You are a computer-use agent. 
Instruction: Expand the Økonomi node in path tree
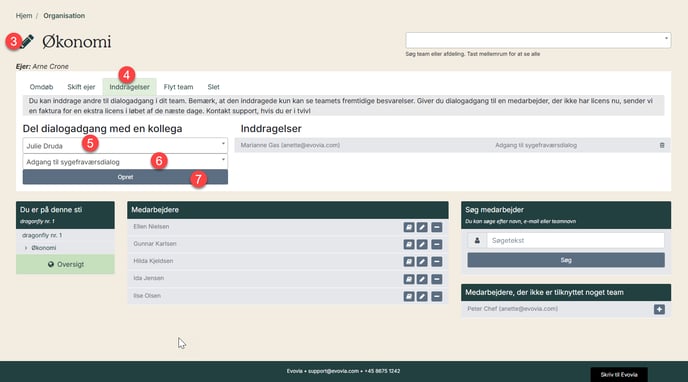[26, 248]
